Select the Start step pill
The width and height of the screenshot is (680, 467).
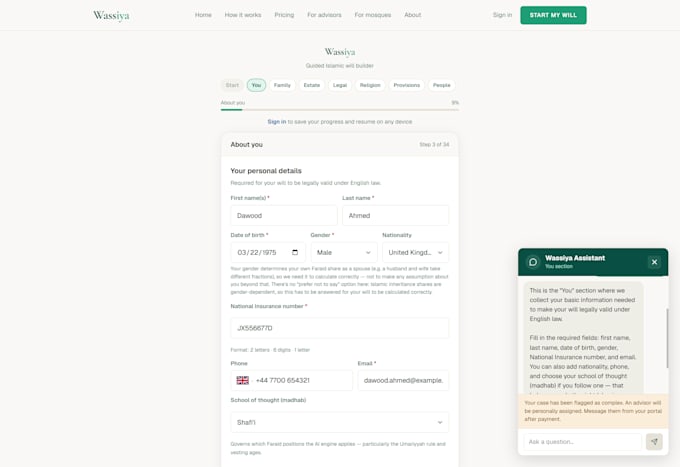click(x=232, y=85)
